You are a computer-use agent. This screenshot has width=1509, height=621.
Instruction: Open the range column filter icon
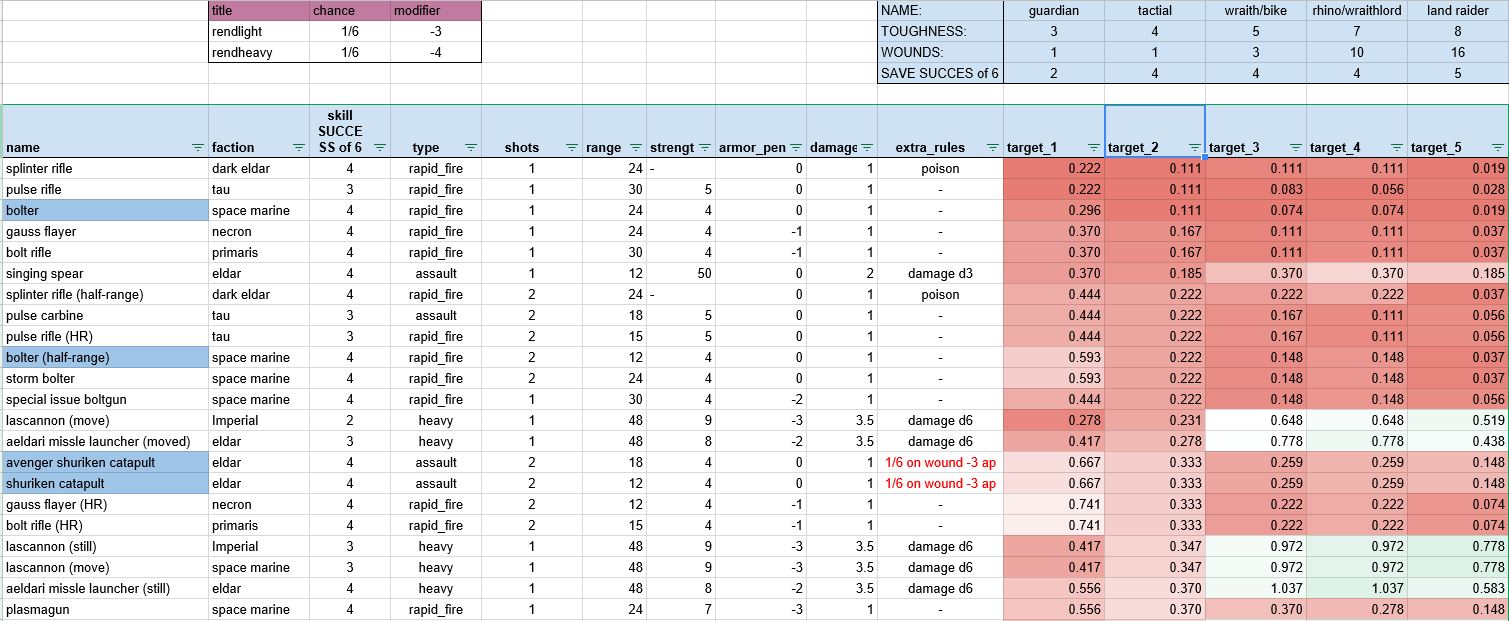[636, 148]
